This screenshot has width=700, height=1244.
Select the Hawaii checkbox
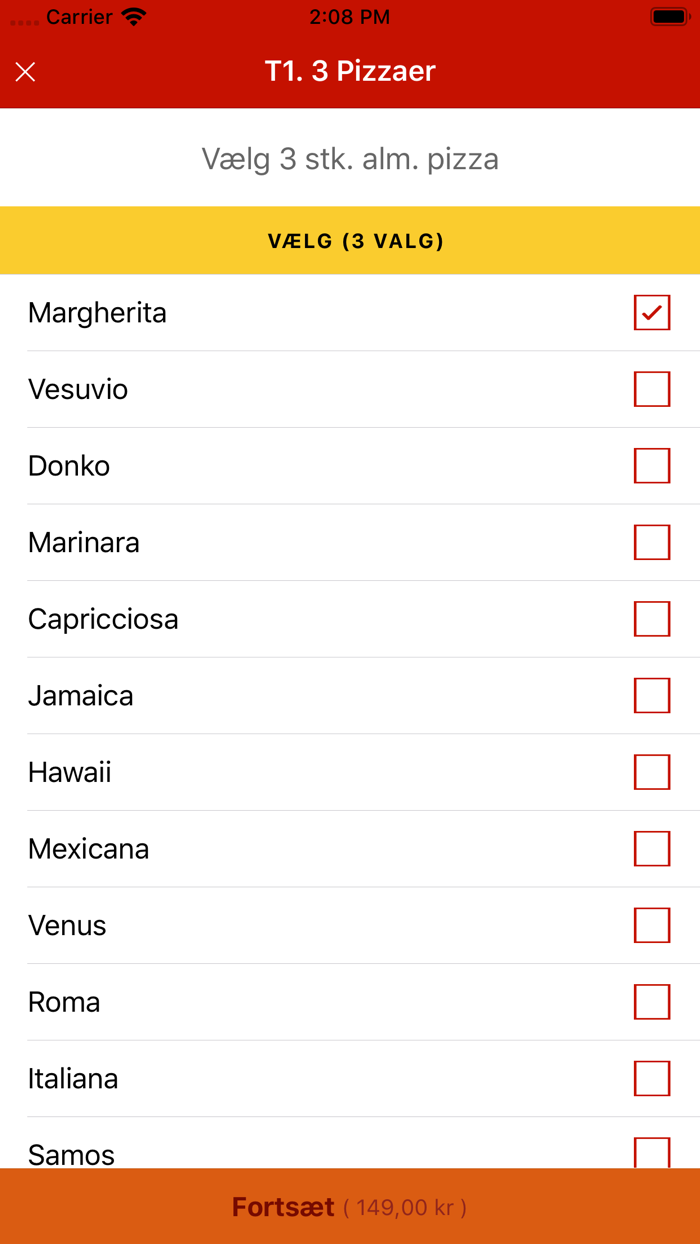click(x=652, y=772)
